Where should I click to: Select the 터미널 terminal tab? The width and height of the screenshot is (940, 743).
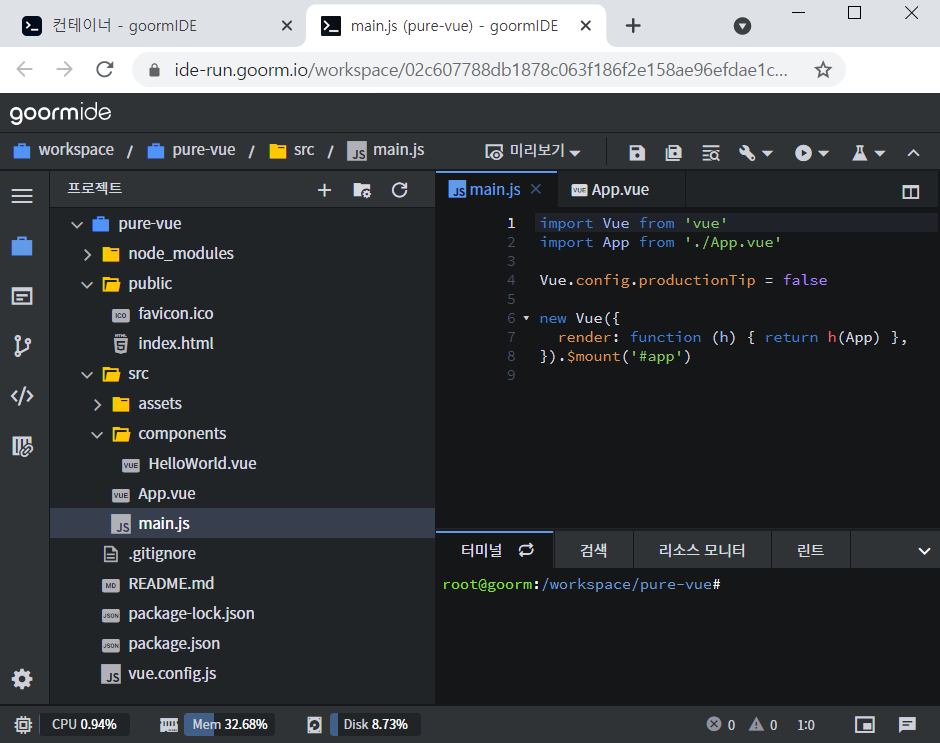[x=481, y=550]
